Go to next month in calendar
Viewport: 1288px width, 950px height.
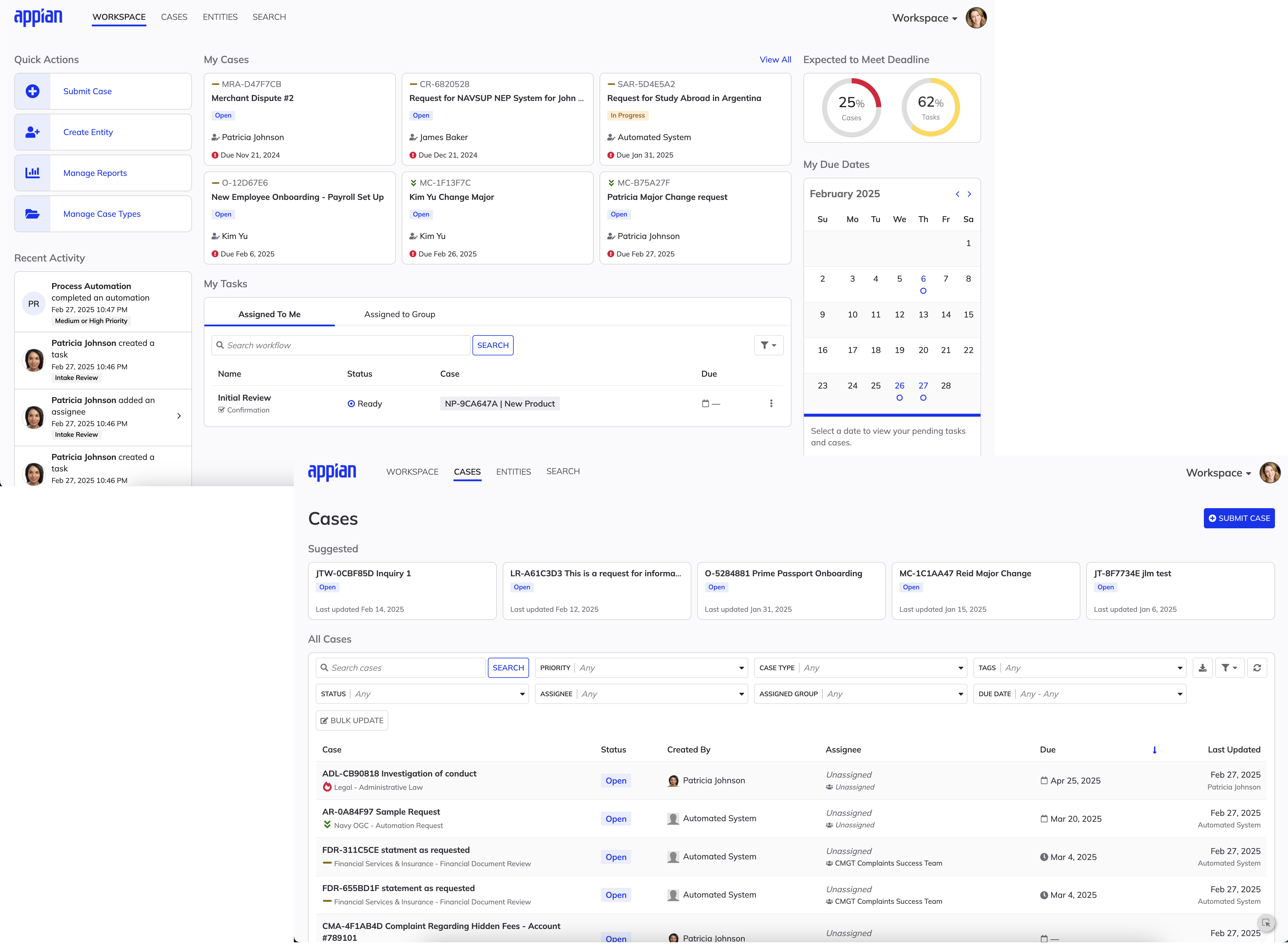tap(969, 194)
